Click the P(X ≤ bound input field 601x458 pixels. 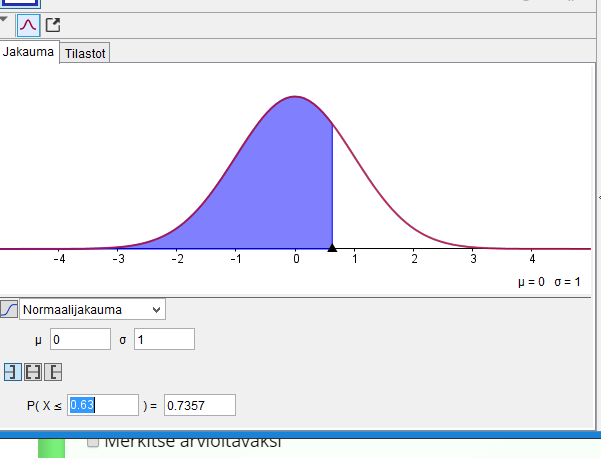(102, 405)
